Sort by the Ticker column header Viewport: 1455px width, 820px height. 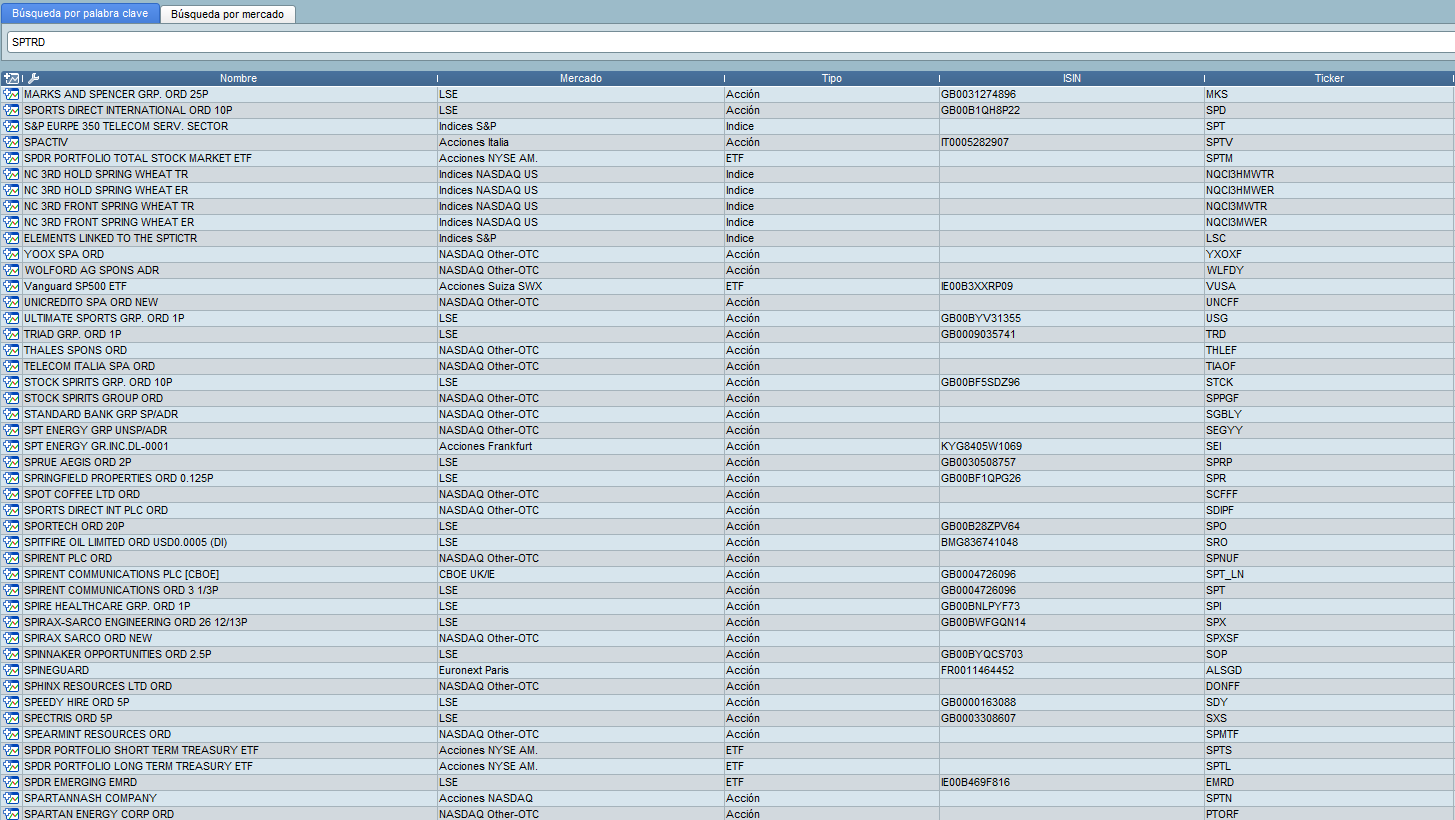tap(1329, 78)
